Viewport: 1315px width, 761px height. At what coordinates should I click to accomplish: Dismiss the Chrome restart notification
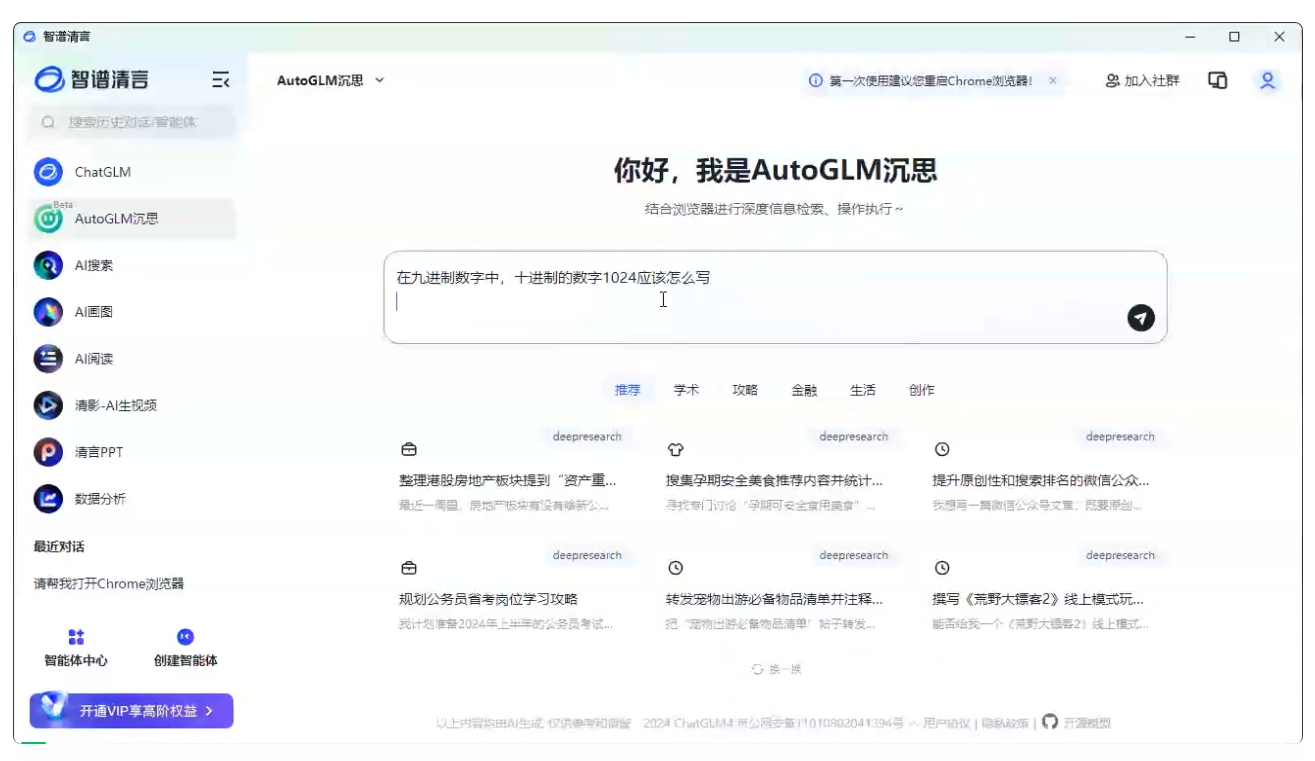pyautogui.click(x=1053, y=80)
